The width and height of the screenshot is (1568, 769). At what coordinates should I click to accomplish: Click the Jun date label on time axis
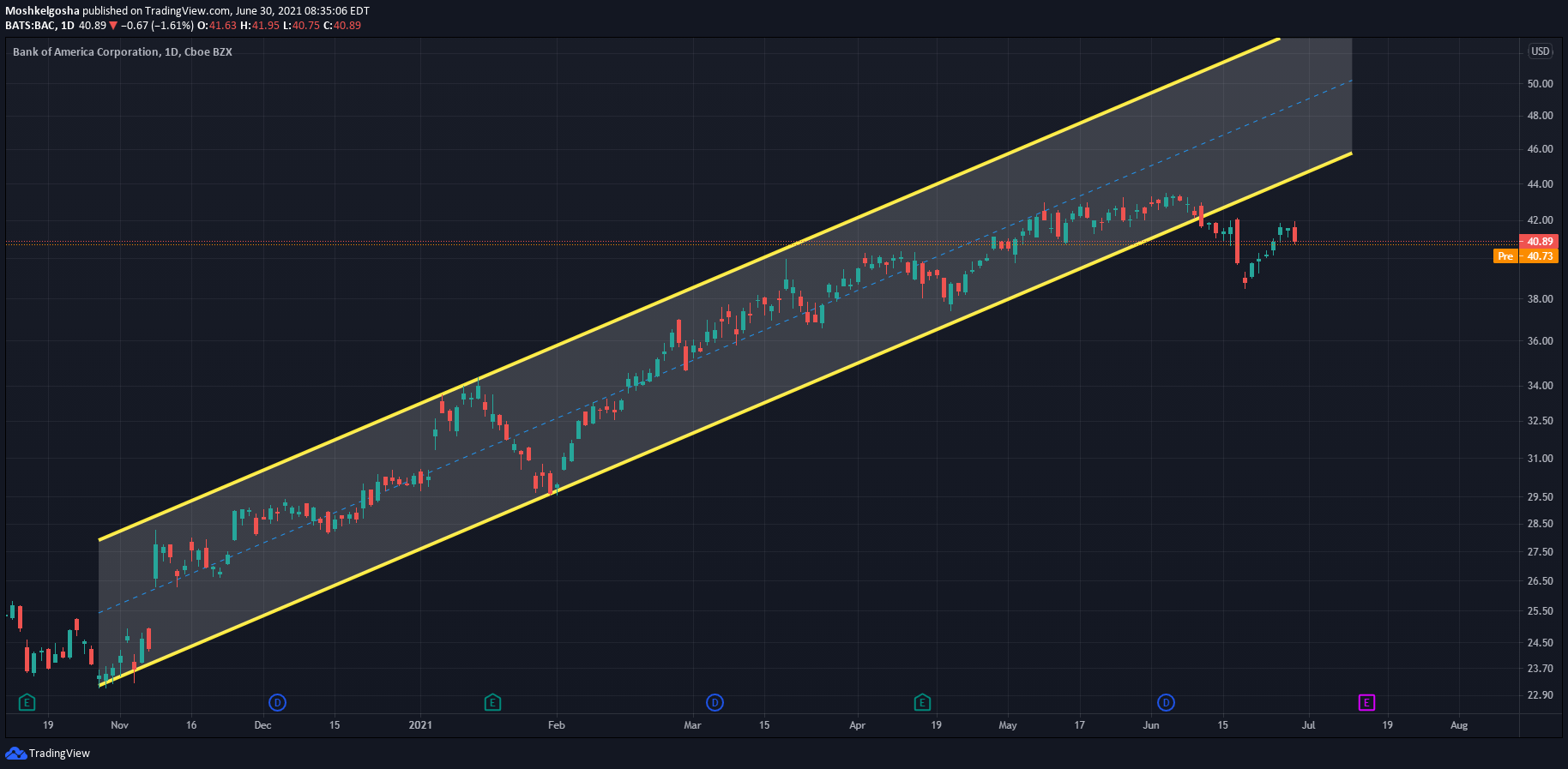(1151, 725)
